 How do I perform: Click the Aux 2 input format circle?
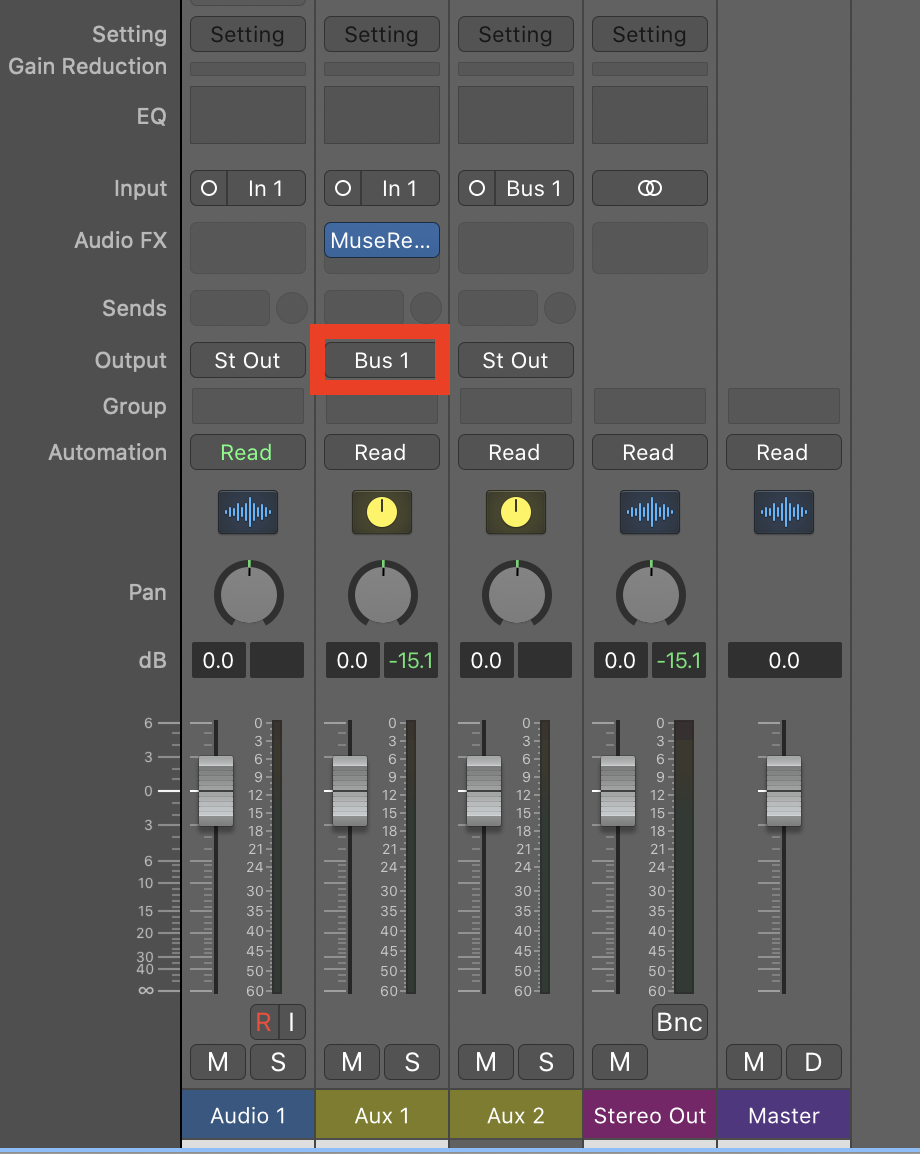pyautogui.click(x=477, y=188)
